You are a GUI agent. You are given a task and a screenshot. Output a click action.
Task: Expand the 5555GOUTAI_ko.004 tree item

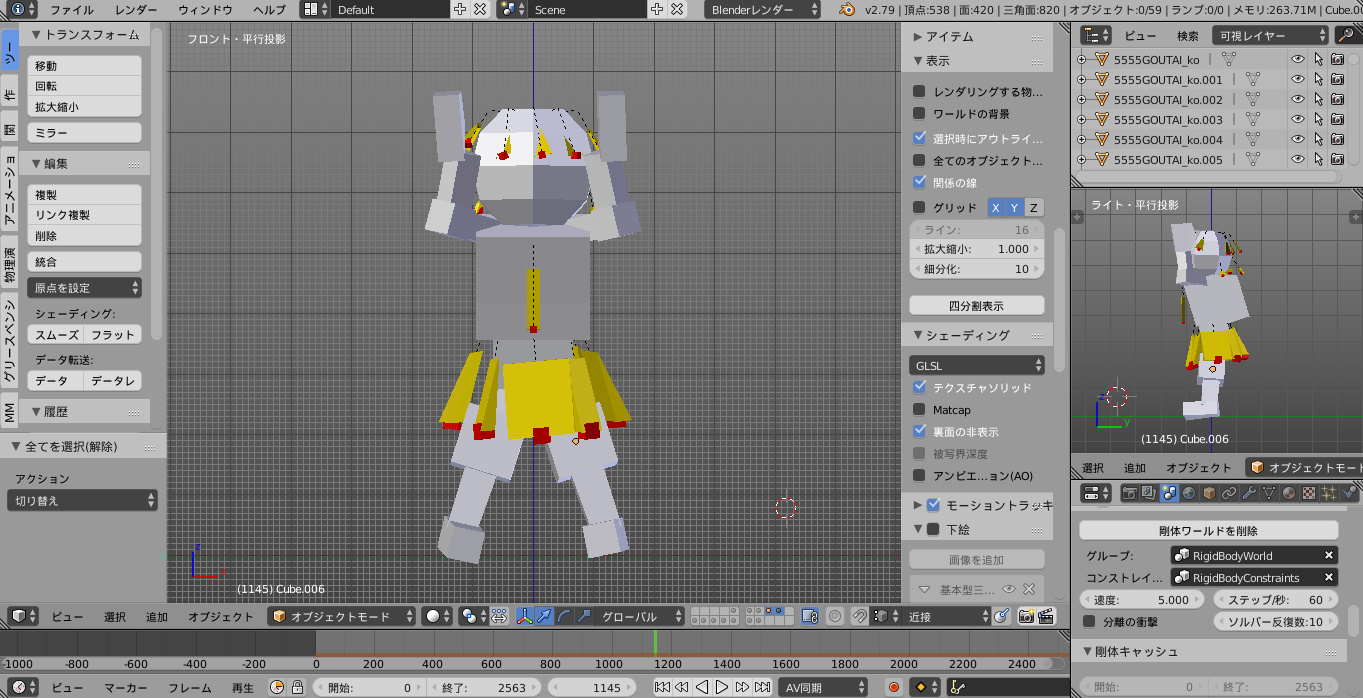1081,139
